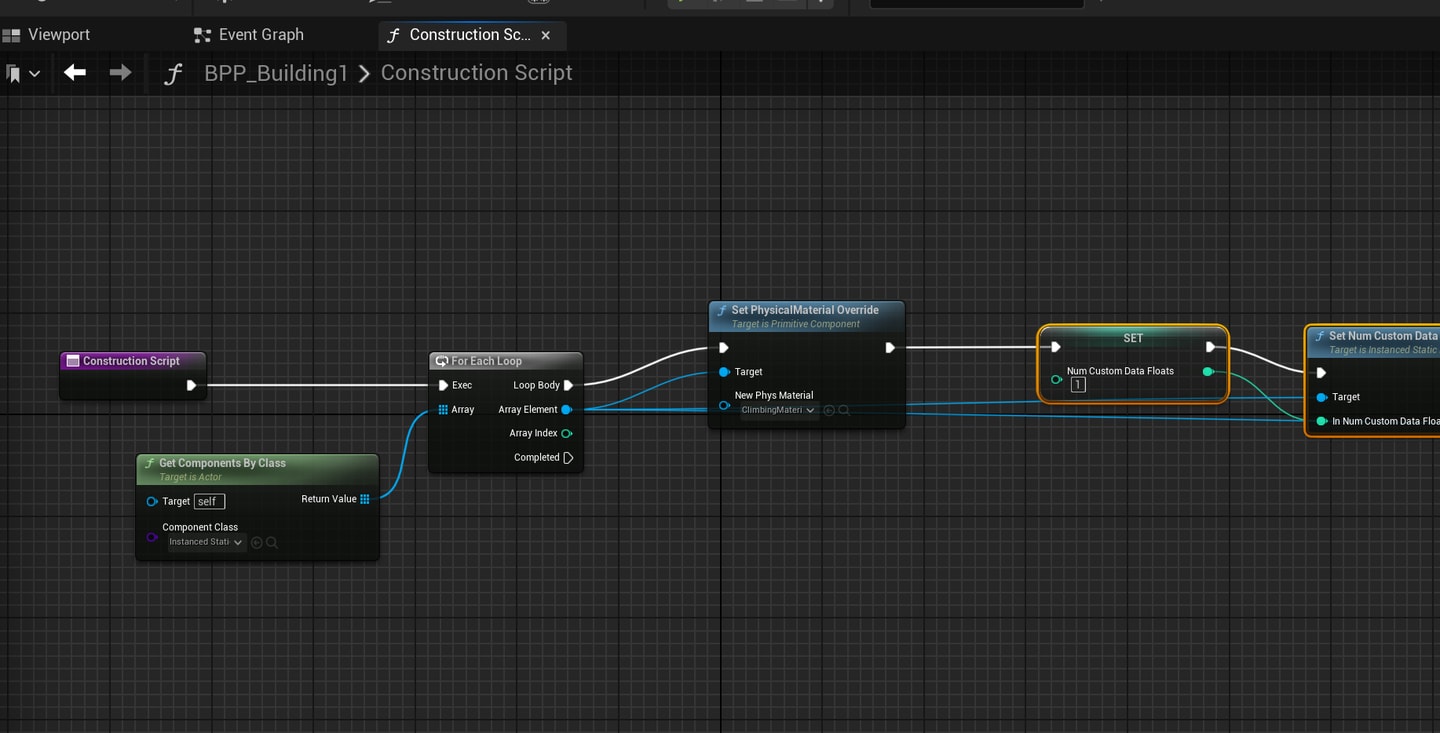Click the Construction Script breadcrumb

tap(476, 73)
